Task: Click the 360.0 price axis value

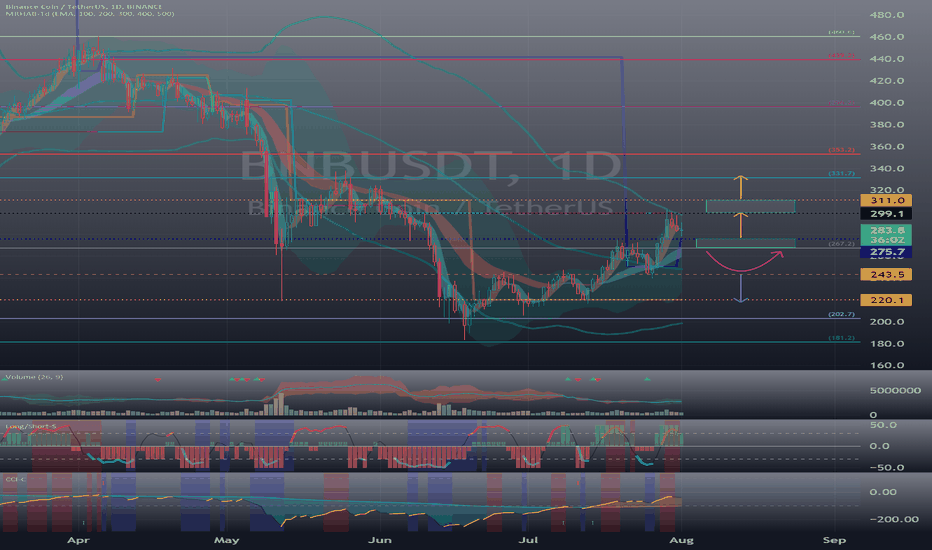Action: (x=887, y=147)
